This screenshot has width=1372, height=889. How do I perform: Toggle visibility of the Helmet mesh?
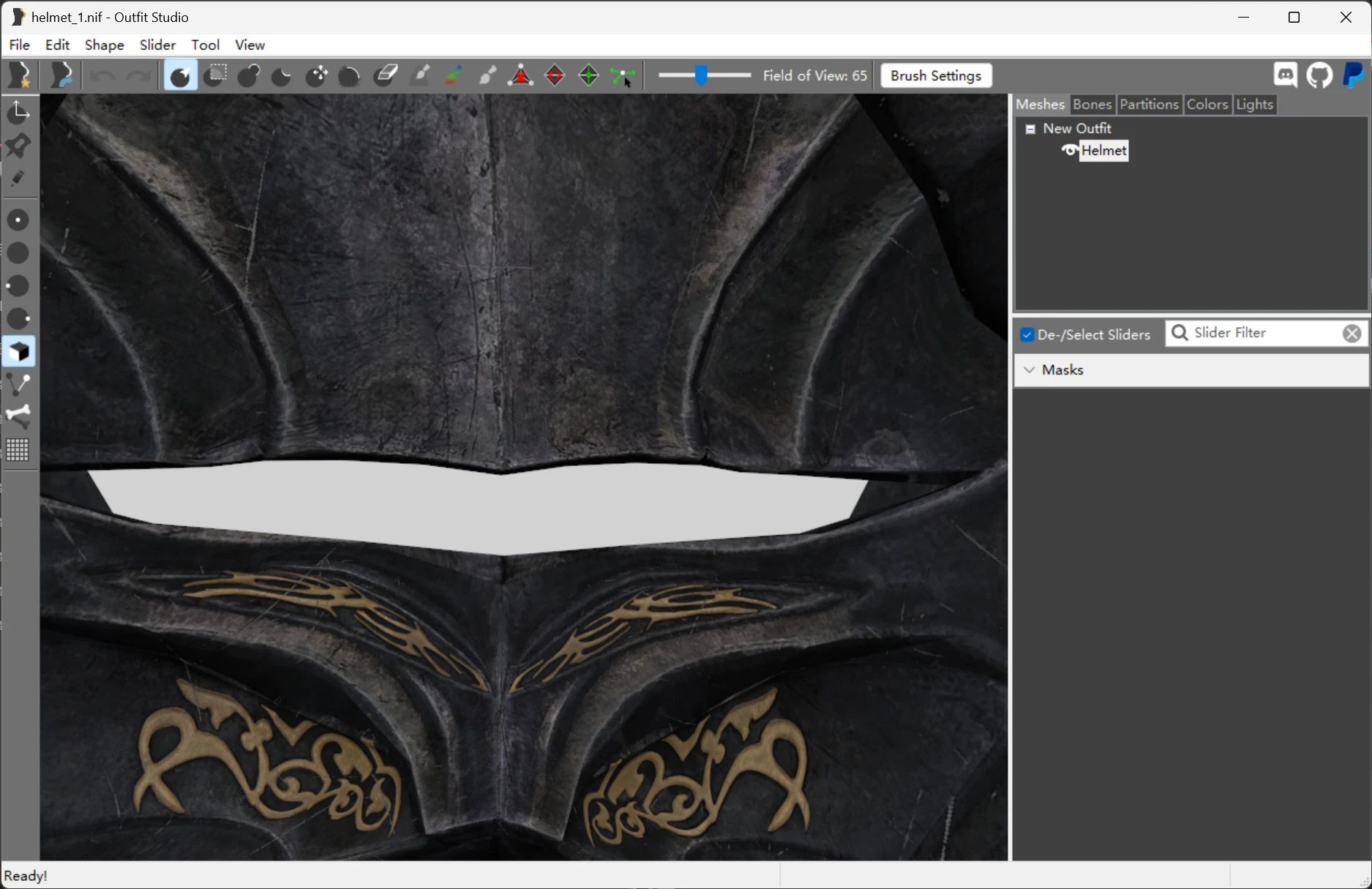[x=1069, y=151]
